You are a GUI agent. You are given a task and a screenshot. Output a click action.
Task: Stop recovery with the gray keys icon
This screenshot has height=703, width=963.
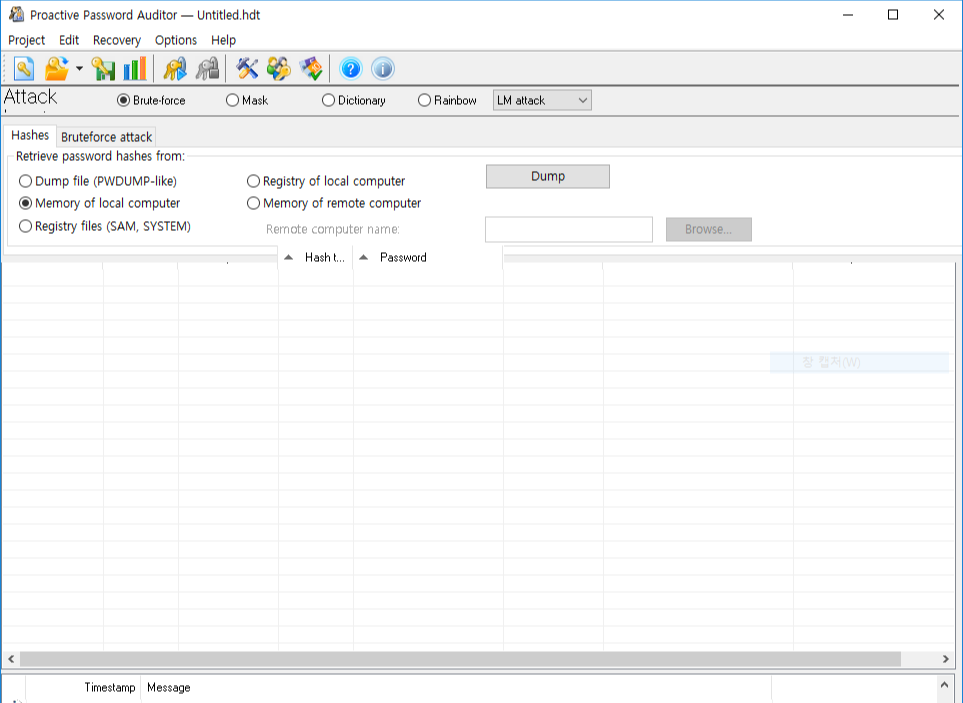pyautogui.click(x=207, y=69)
